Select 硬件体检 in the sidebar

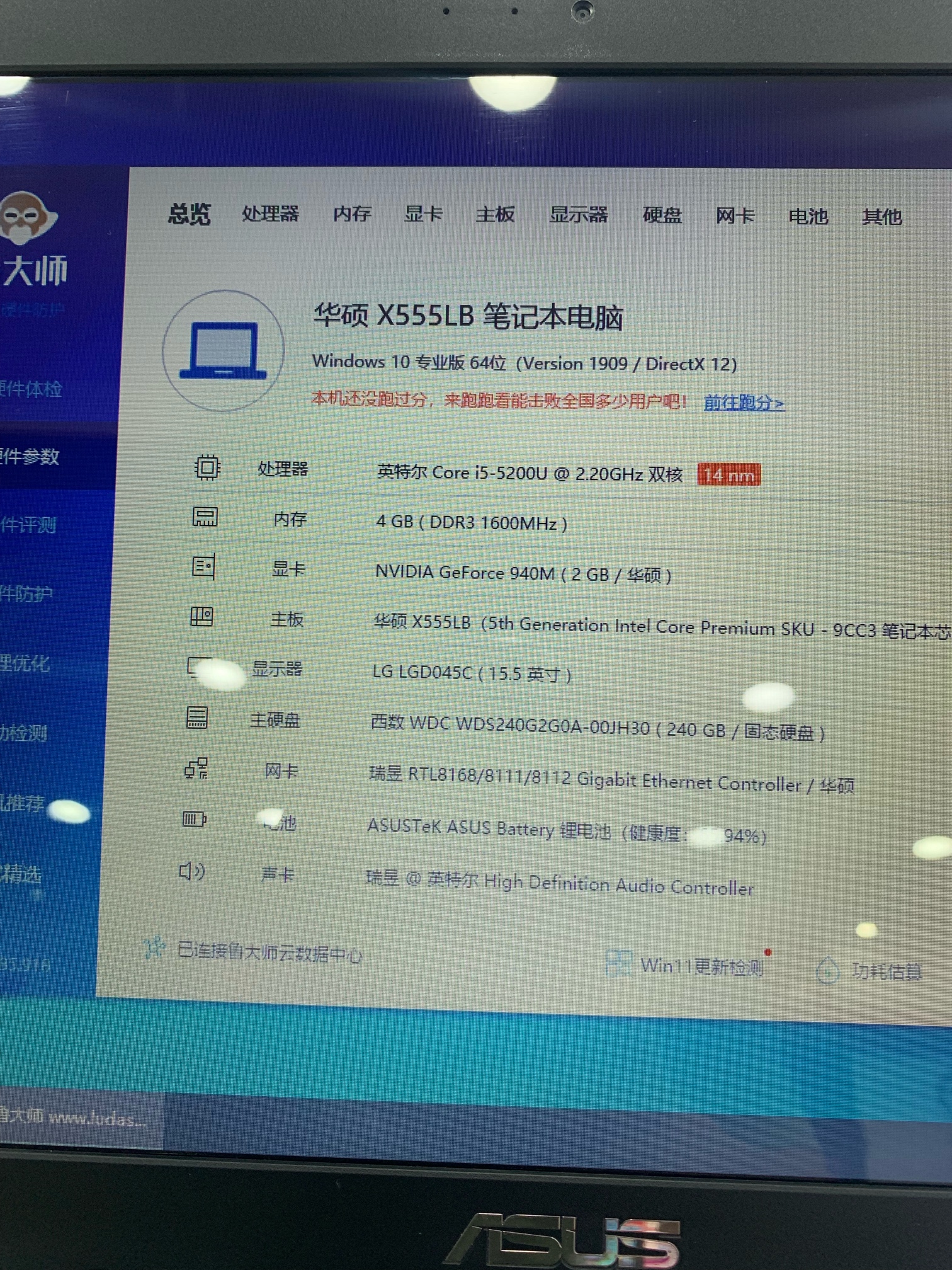coord(31,389)
